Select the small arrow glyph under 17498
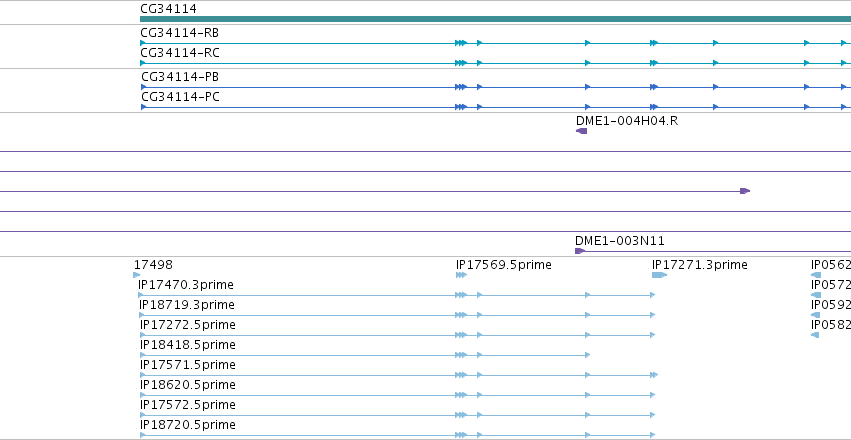 point(136,275)
